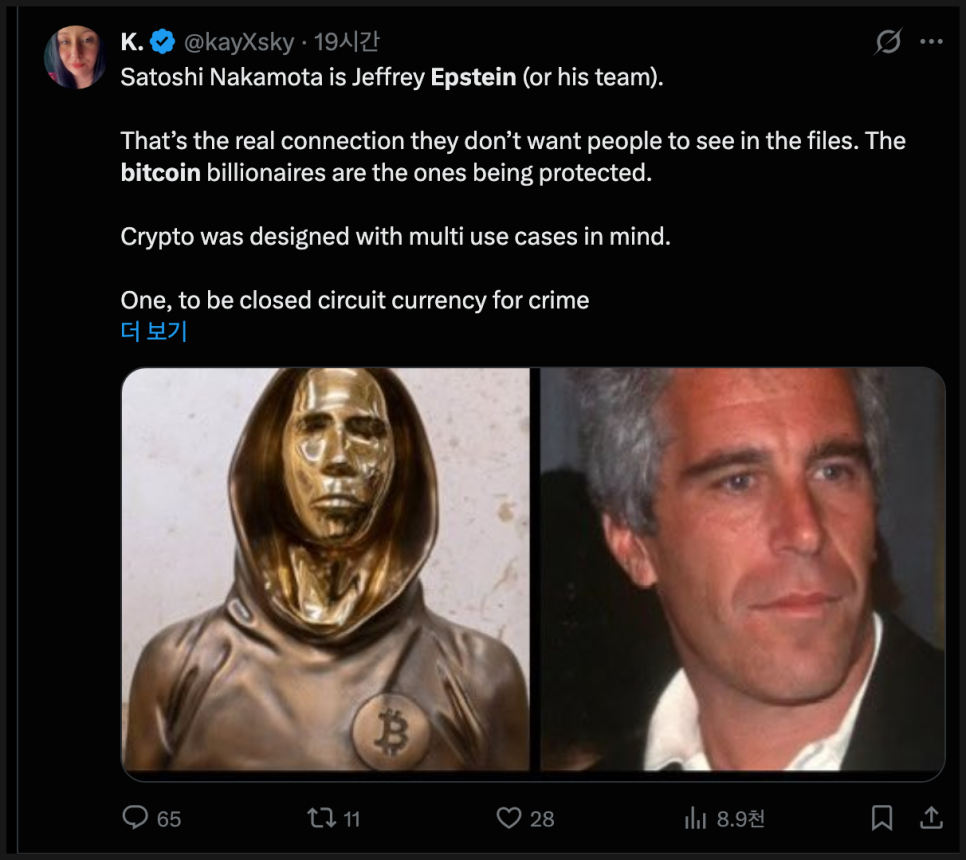Viewport: 966px width, 860px height.
Task: Open the author's profile picture
Action: pos(75,57)
